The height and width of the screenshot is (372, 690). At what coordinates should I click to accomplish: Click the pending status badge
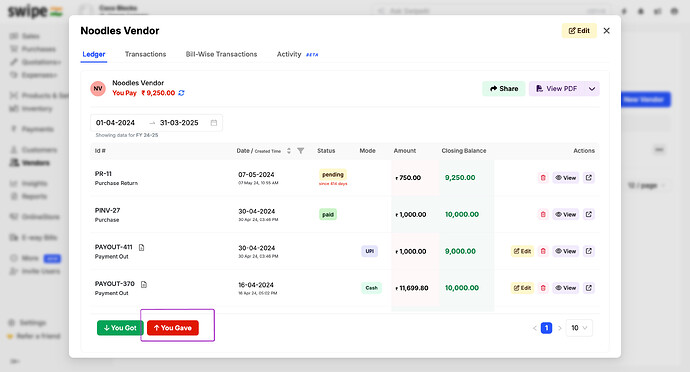coord(333,174)
